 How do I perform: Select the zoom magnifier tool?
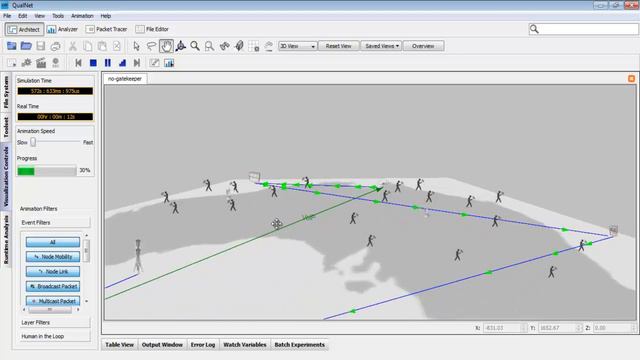195,46
